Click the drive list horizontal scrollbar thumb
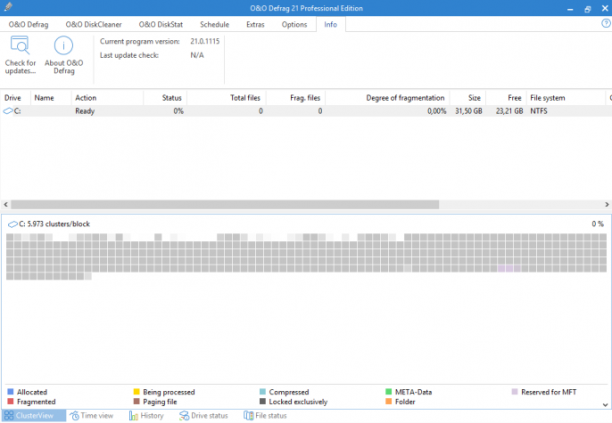 225,204
